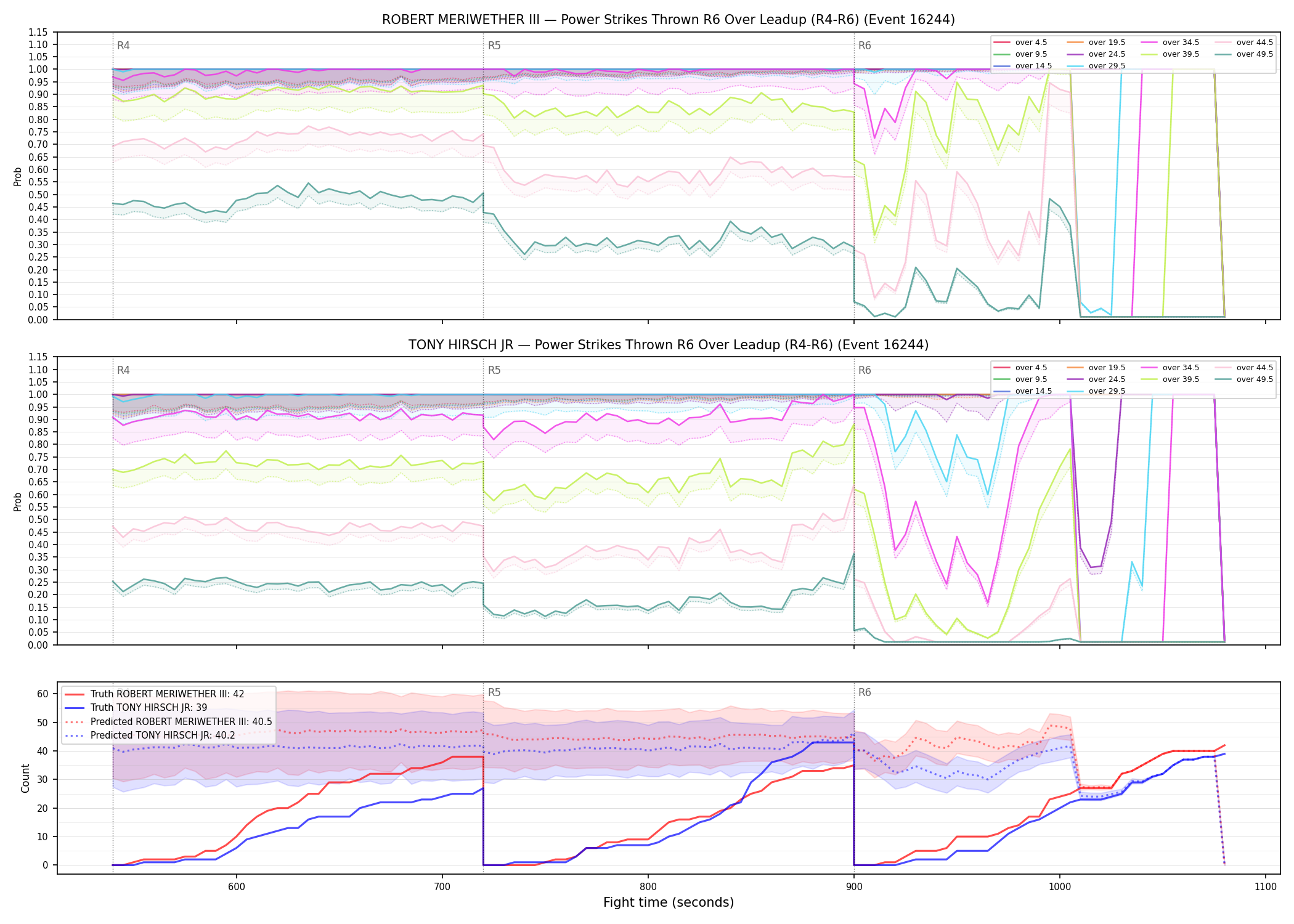
Task: Click the R4 round marker in Meriwether chart
Action: pos(123,46)
